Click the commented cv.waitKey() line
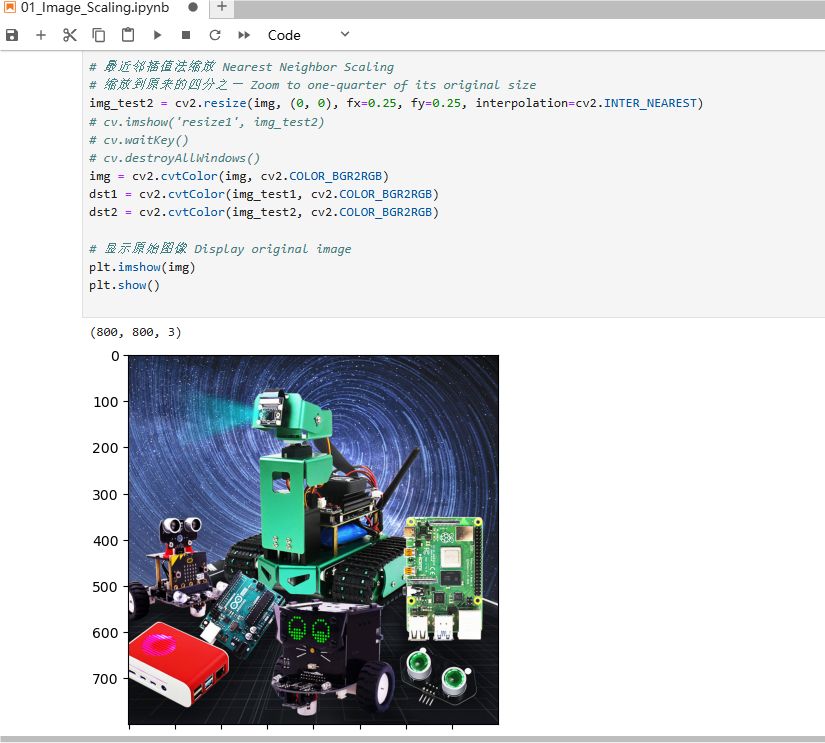This screenshot has height=743, width=825. [x=139, y=140]
